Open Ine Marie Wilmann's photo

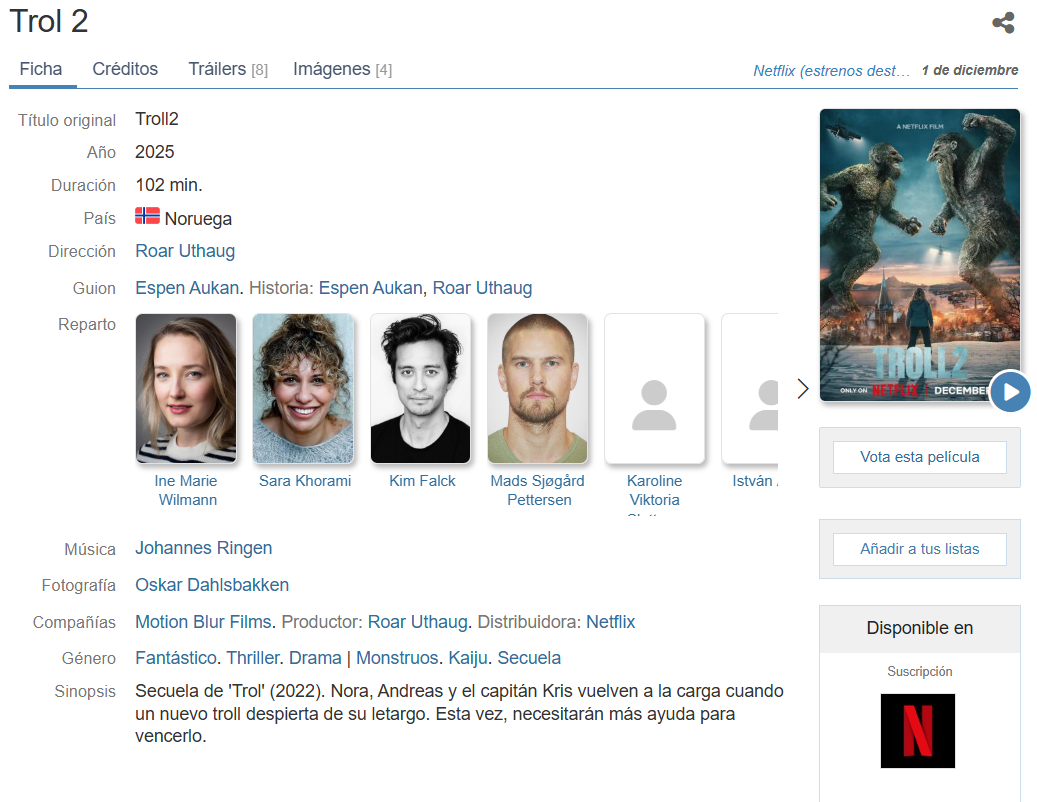(x=186, y=388)
